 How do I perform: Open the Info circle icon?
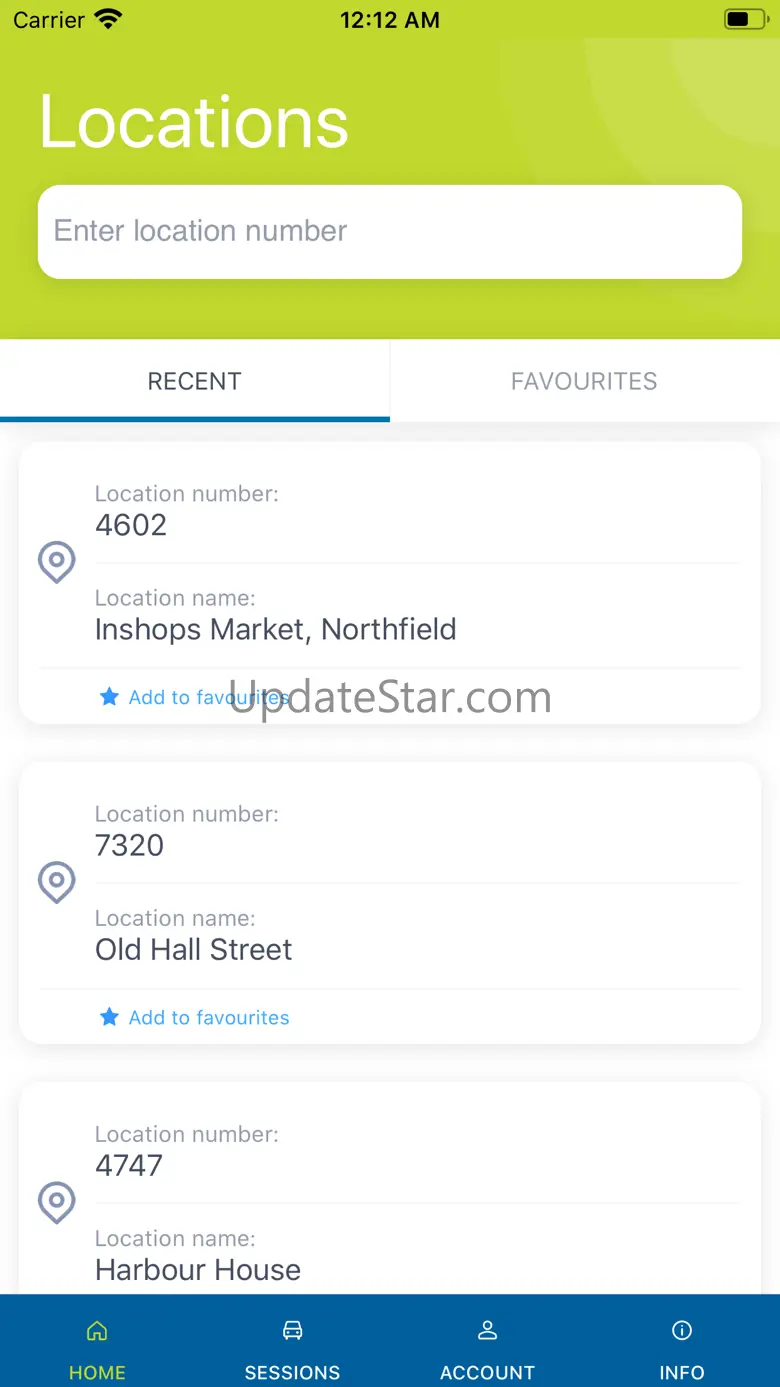(x=682, y=1331)
